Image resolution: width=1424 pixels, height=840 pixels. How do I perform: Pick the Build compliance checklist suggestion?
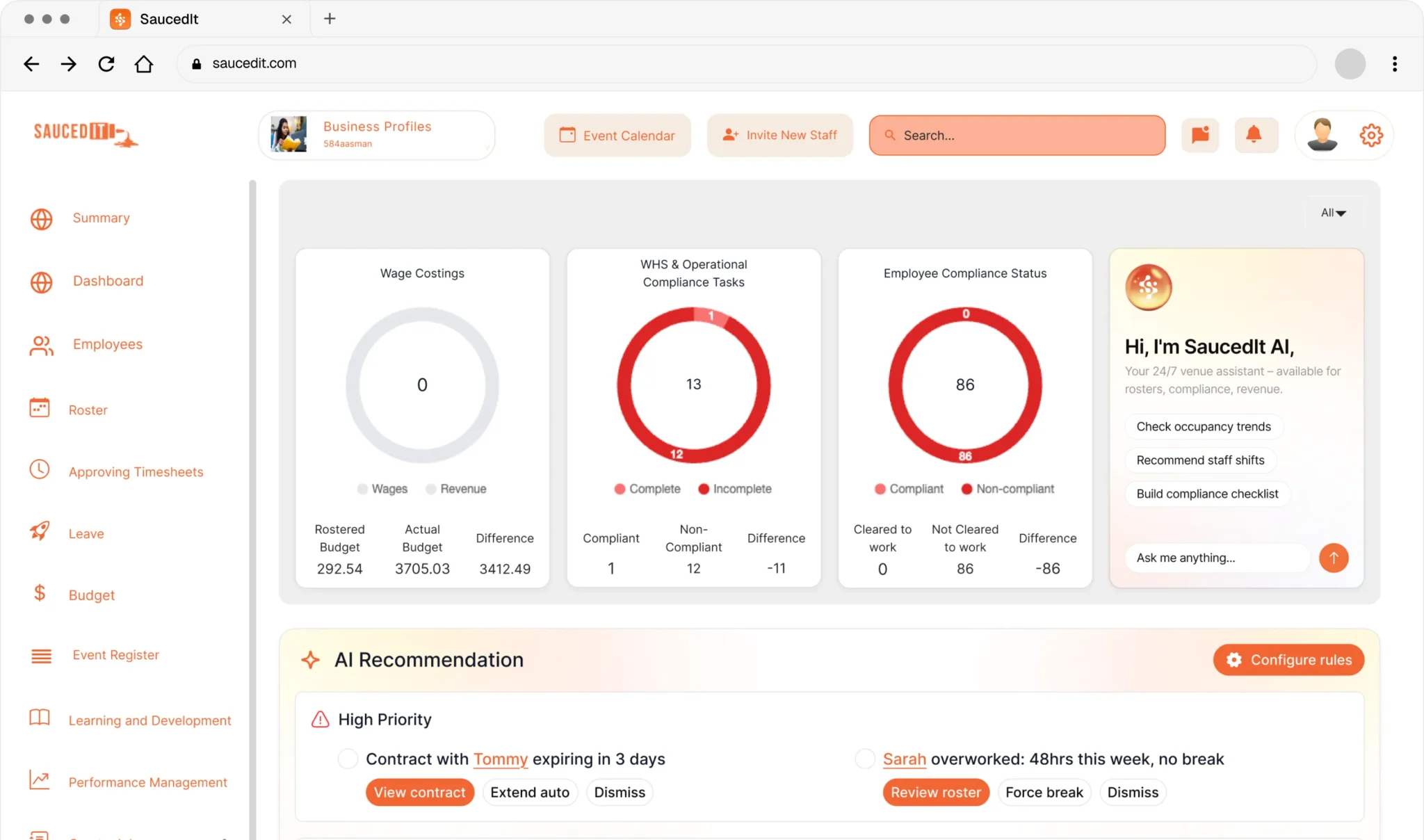[1207, 494]
